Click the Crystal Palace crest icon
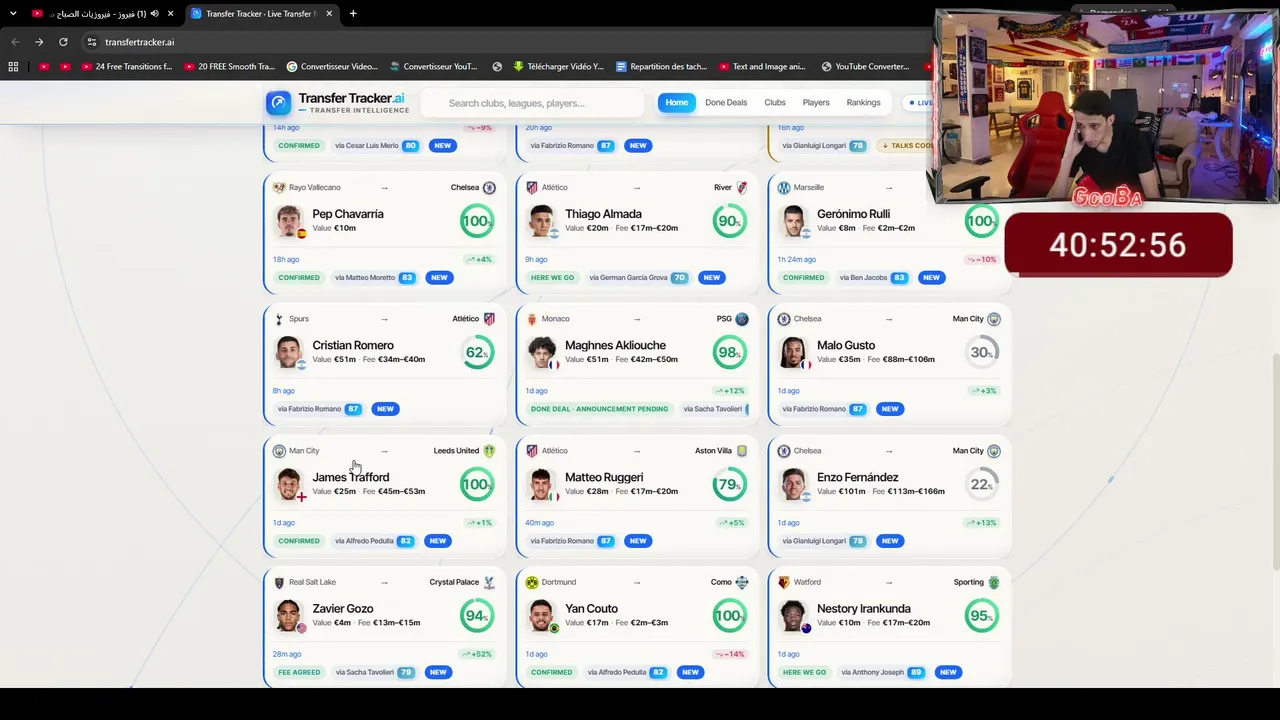Viewport: 1280px width, 720px height. (489, 582)
